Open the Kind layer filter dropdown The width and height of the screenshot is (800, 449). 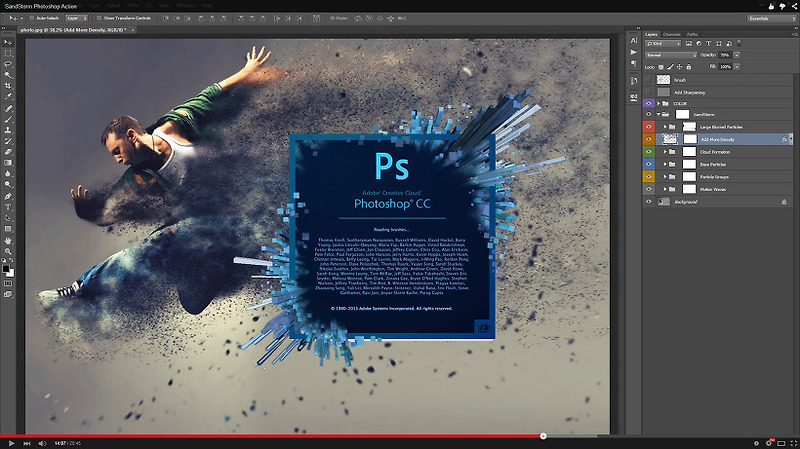[x=663, y=44]
